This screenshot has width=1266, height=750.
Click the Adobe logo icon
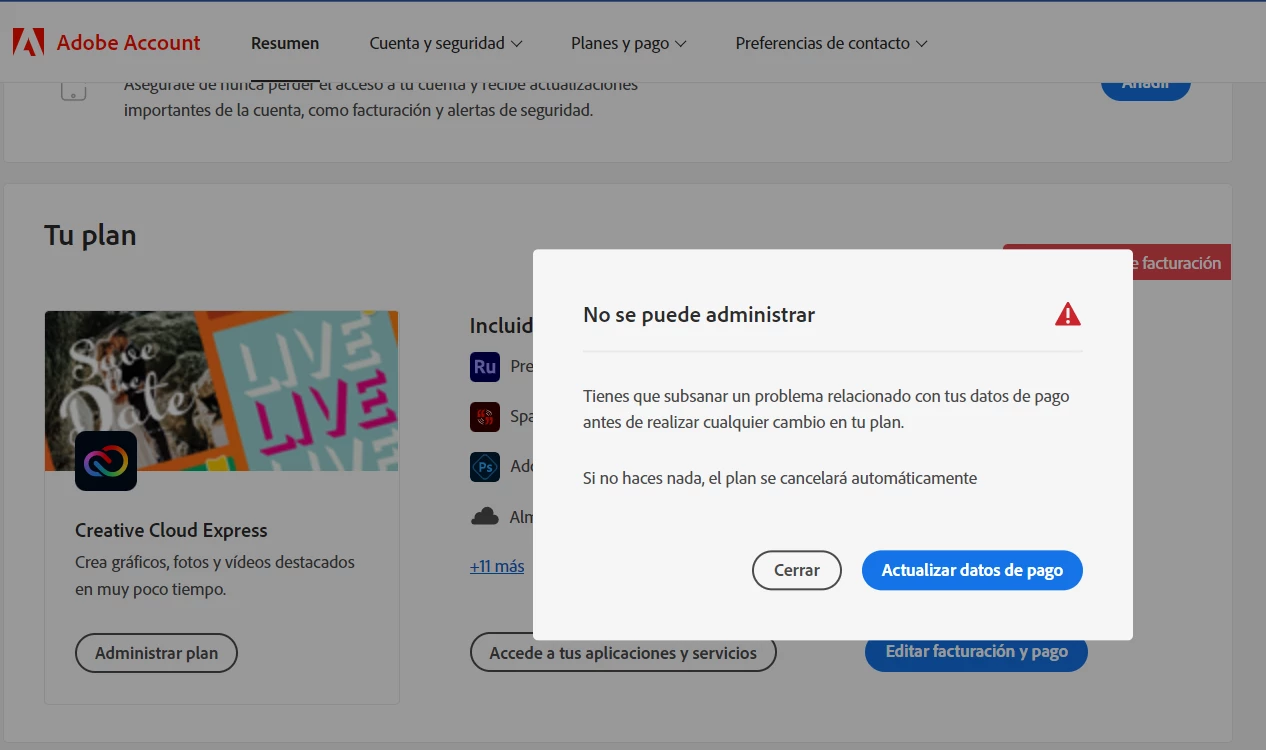point(28,42)
